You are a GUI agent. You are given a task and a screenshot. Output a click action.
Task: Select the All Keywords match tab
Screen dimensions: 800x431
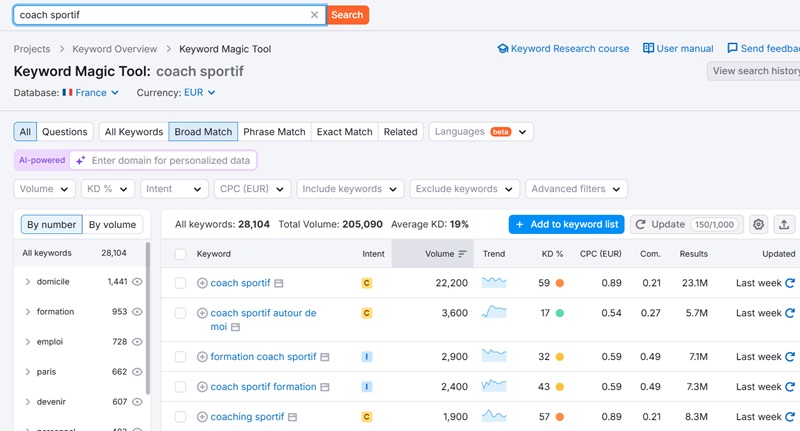coord(134,132)
